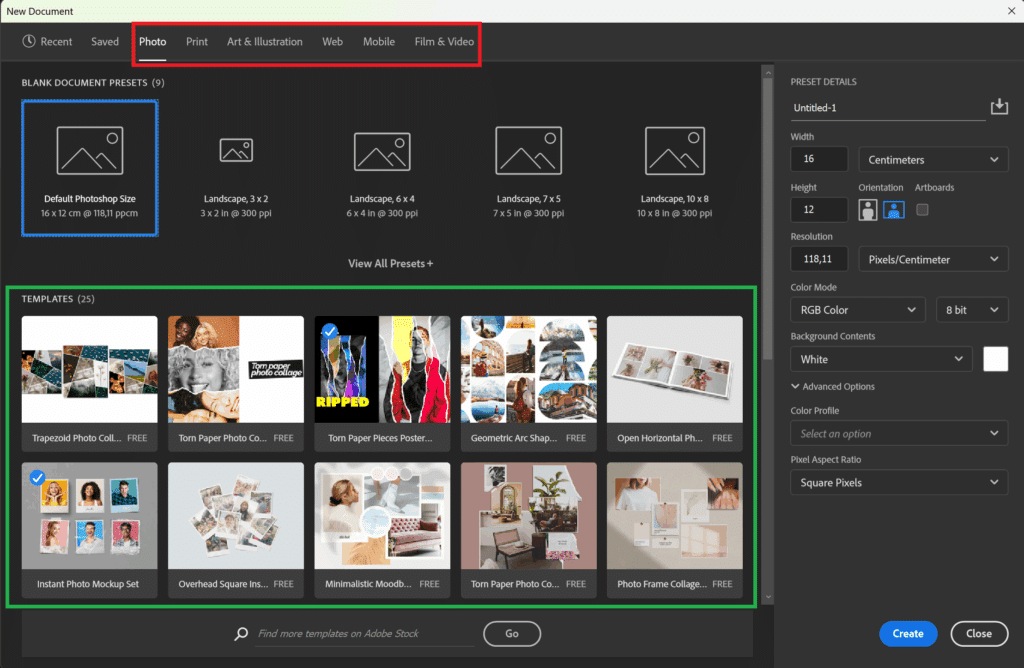Choose the Landscape, 3 x 2 preset icon

236,151
